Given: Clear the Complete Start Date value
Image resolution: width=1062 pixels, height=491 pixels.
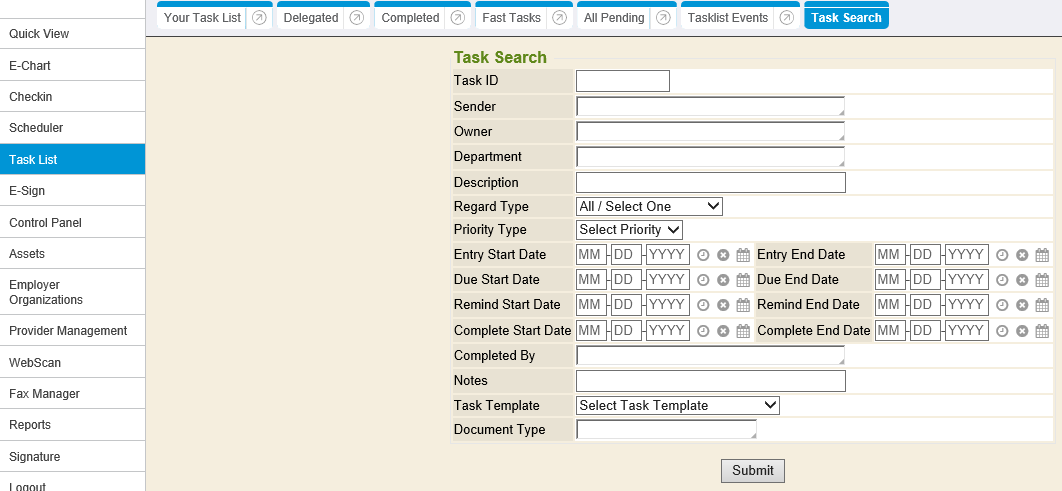Looking at the screenshot, I should [723, 331].
